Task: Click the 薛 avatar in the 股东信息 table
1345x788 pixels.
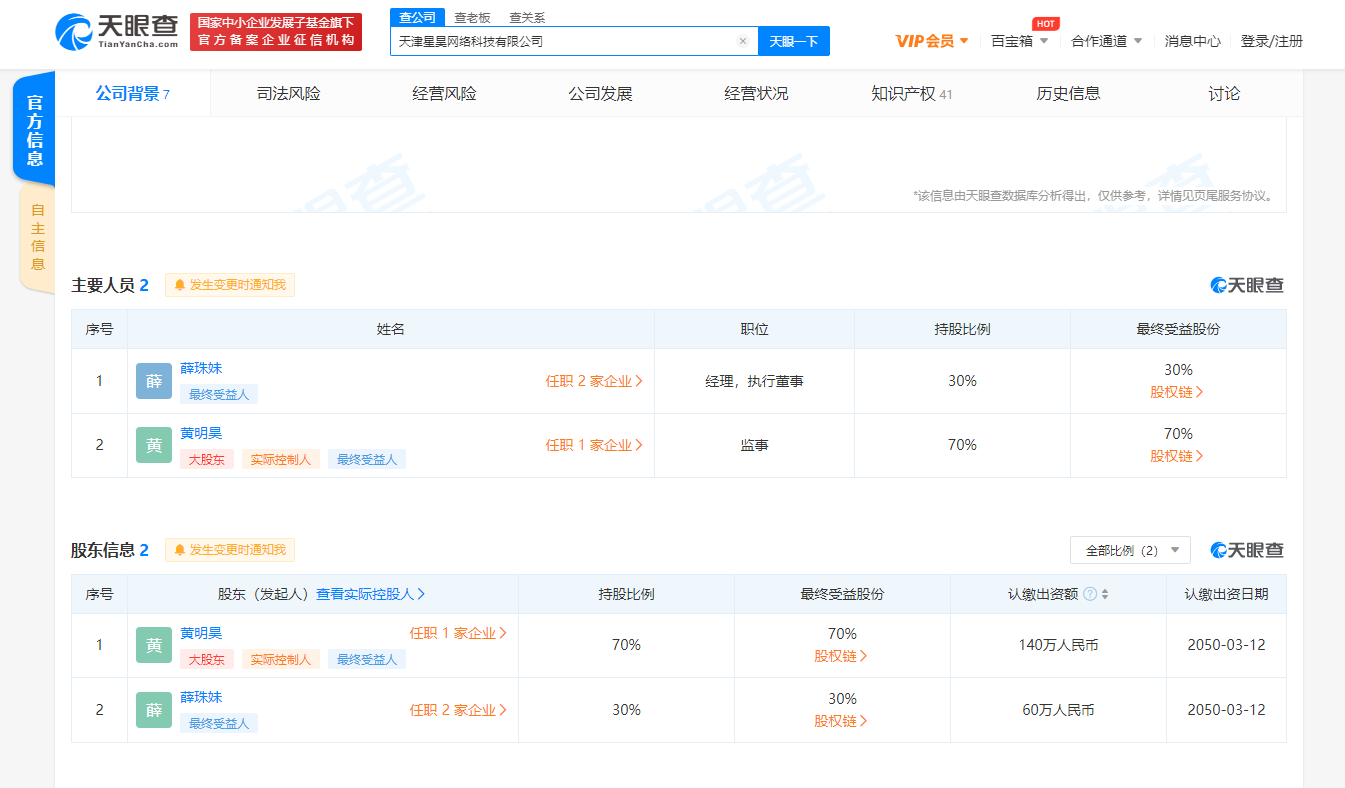Action: point(153,710)
